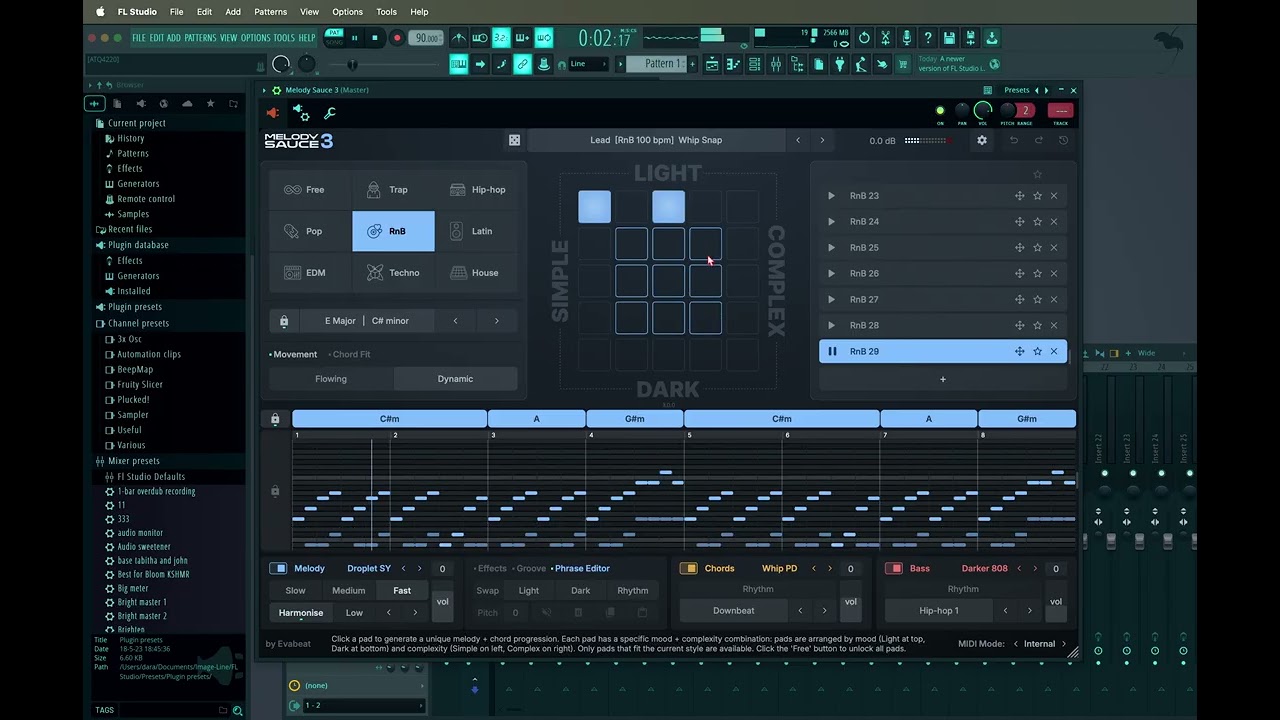Go to previous lead sound preset arrow

(798, 140)
